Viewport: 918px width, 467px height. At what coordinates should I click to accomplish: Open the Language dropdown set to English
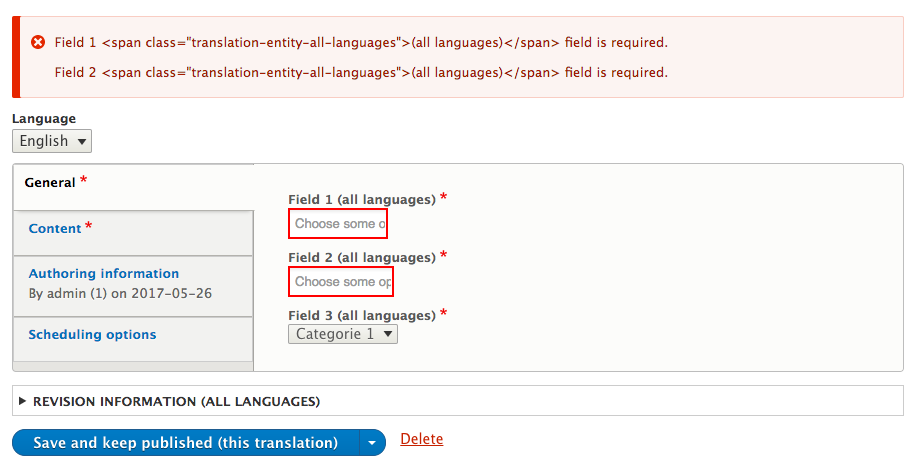pos(52,141)
